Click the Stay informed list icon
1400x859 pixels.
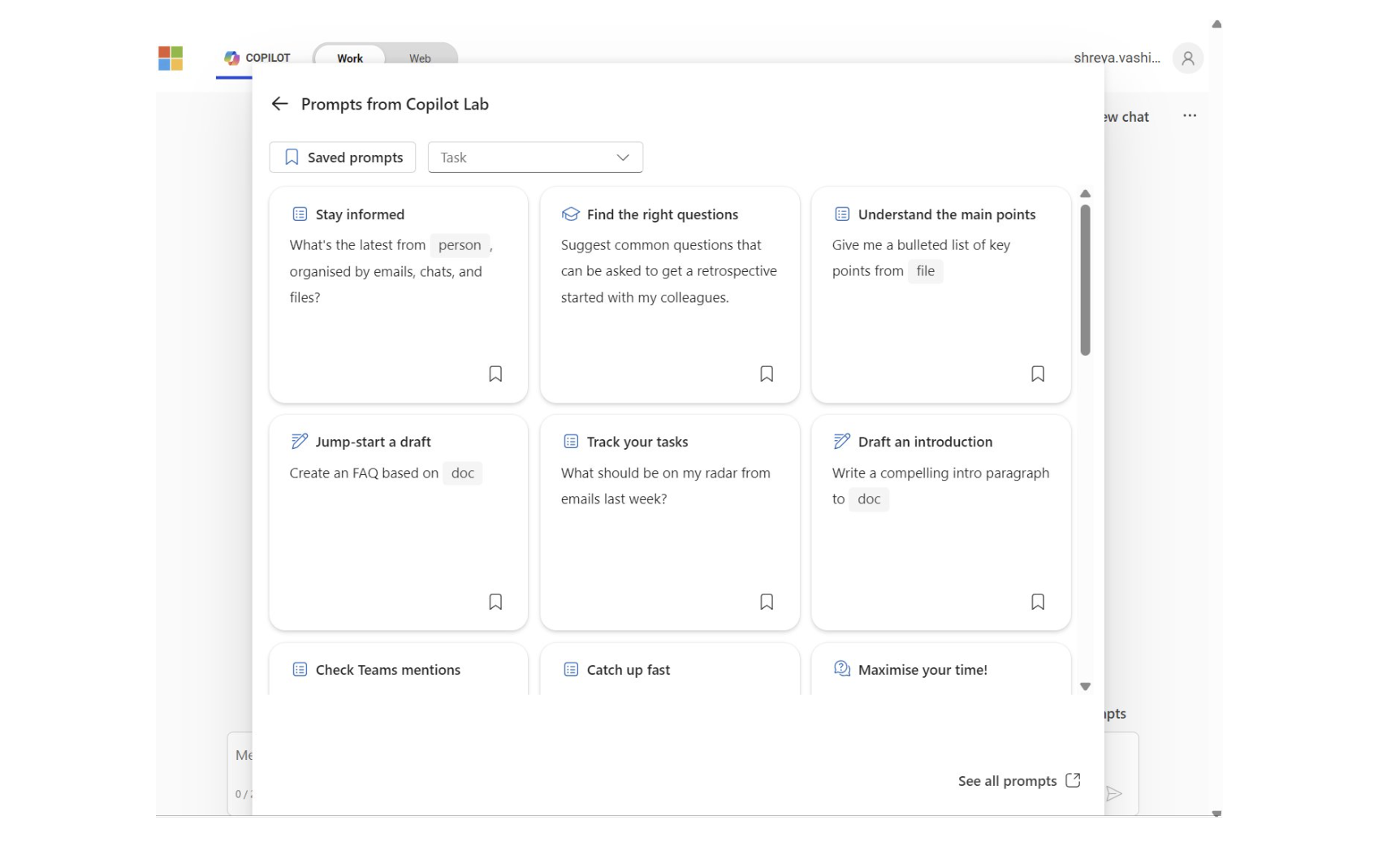click(300, 214)
